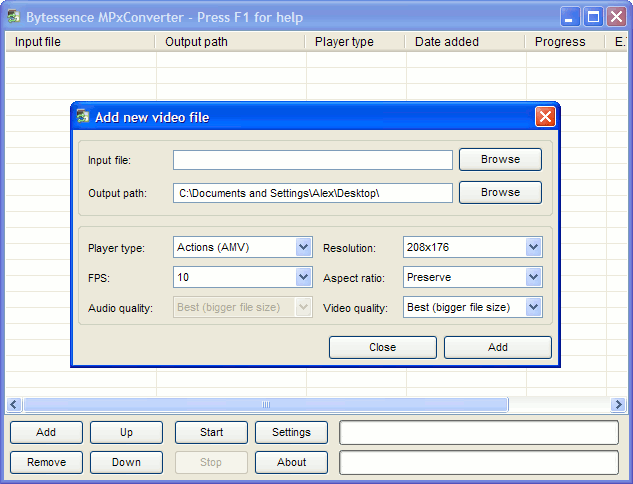Screen dimensions: 633x484
Task: Click the Progress column header
Action: [565, 42]
